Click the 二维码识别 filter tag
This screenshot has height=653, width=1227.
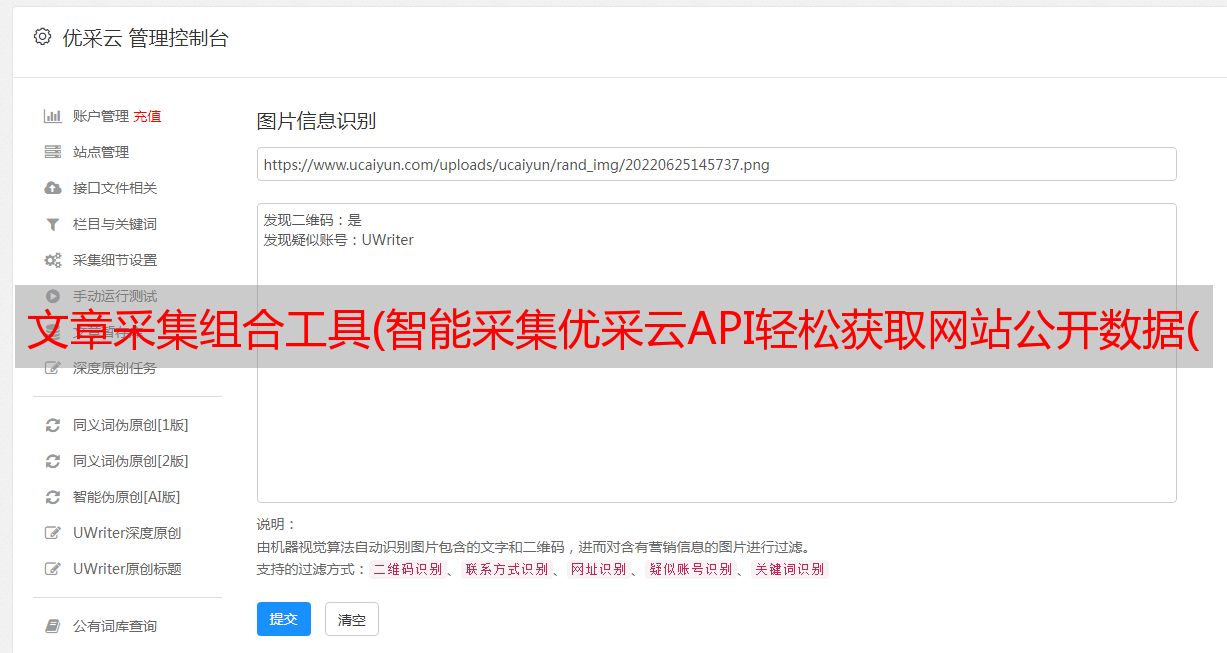coord(407,569)
